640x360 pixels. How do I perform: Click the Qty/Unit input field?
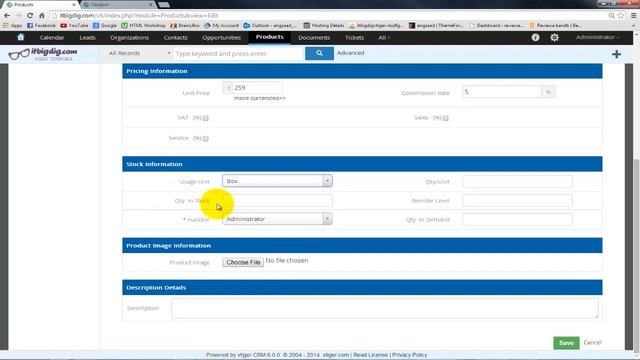point(517,182)
